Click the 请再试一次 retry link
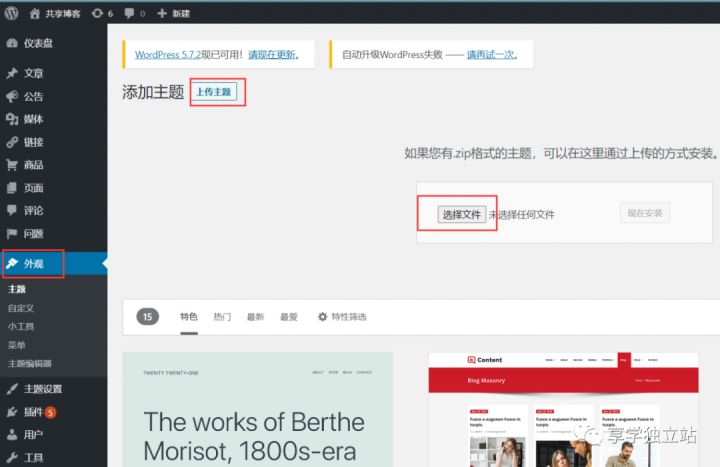Screen dimensions: 720x467 coord(492,55)
